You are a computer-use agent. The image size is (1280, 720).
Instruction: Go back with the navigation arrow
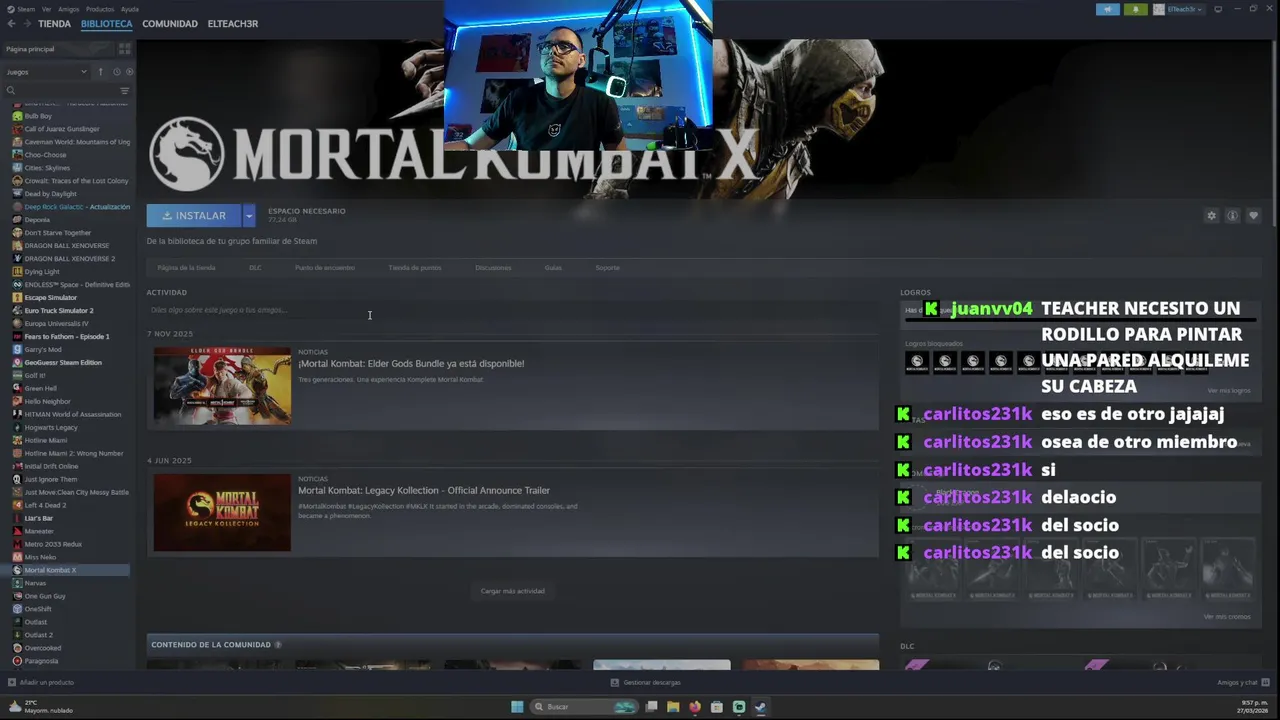[11, 23]
